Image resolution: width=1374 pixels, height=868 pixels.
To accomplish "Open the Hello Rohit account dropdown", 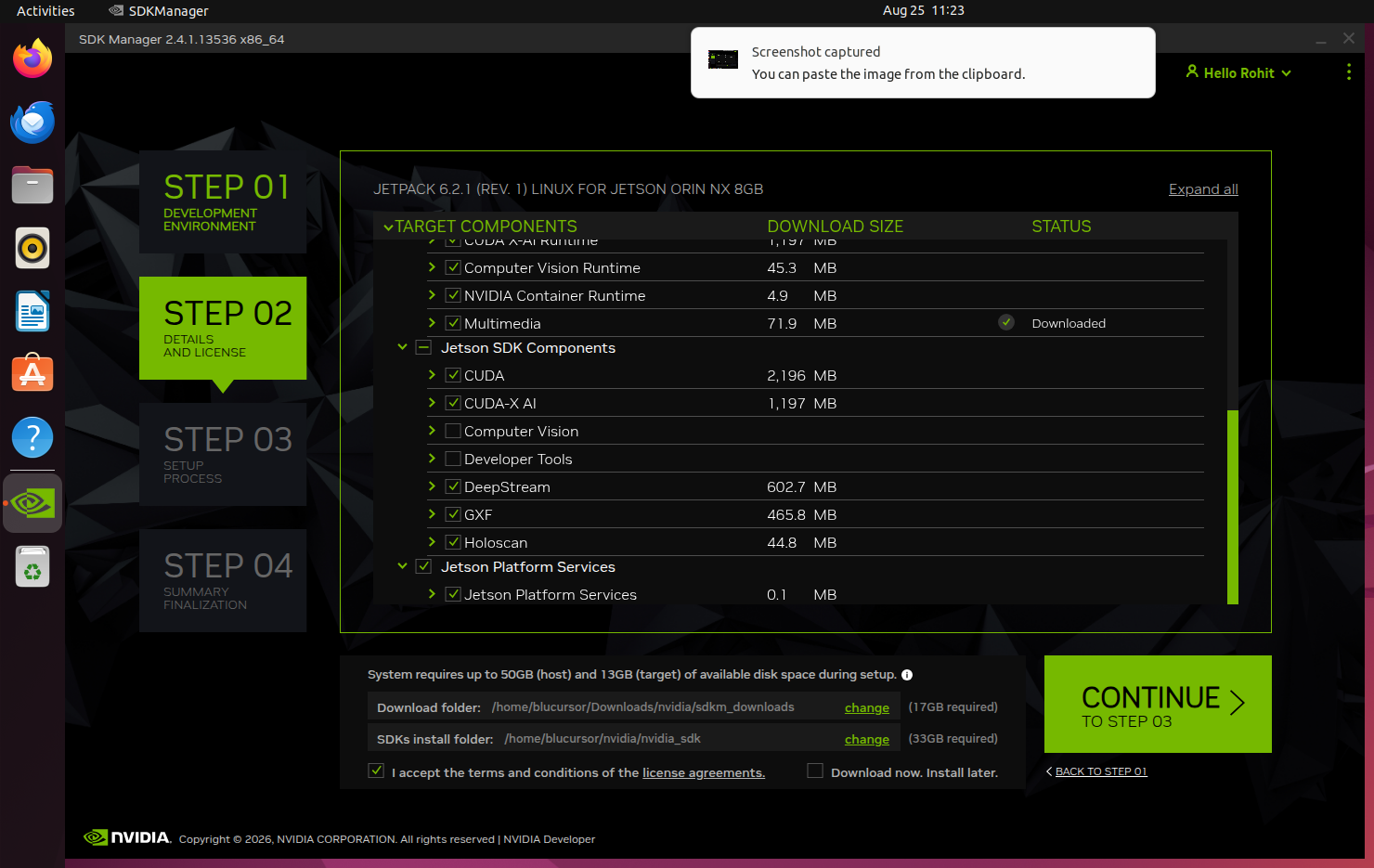I will [1238, 72].
